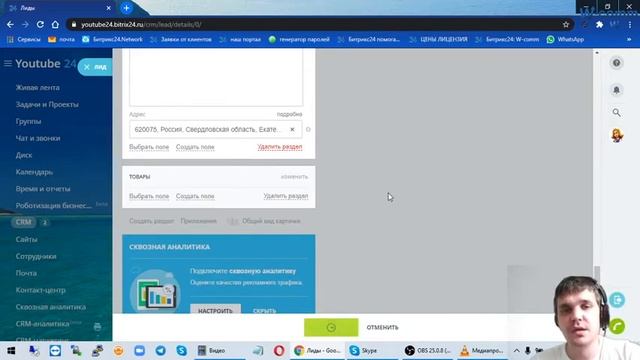The height and width of the screenshot is (360, 640).
Task: Click the ОТМЕНИТЬ button
Action: click(382, 327)
